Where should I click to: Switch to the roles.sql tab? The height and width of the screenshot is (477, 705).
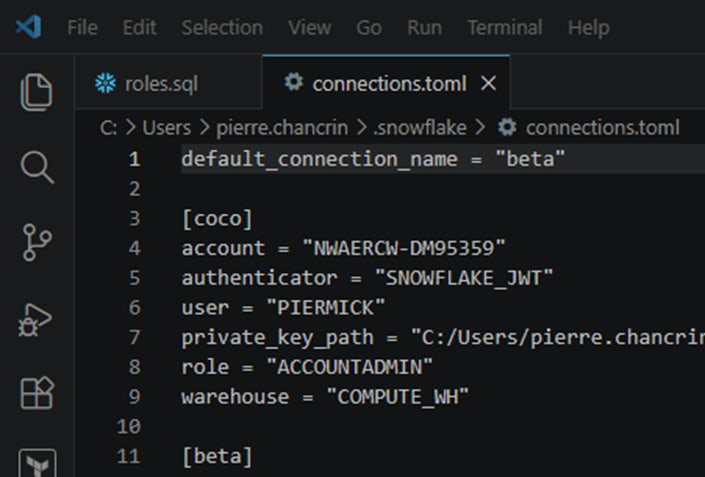(x=160, y=84)
